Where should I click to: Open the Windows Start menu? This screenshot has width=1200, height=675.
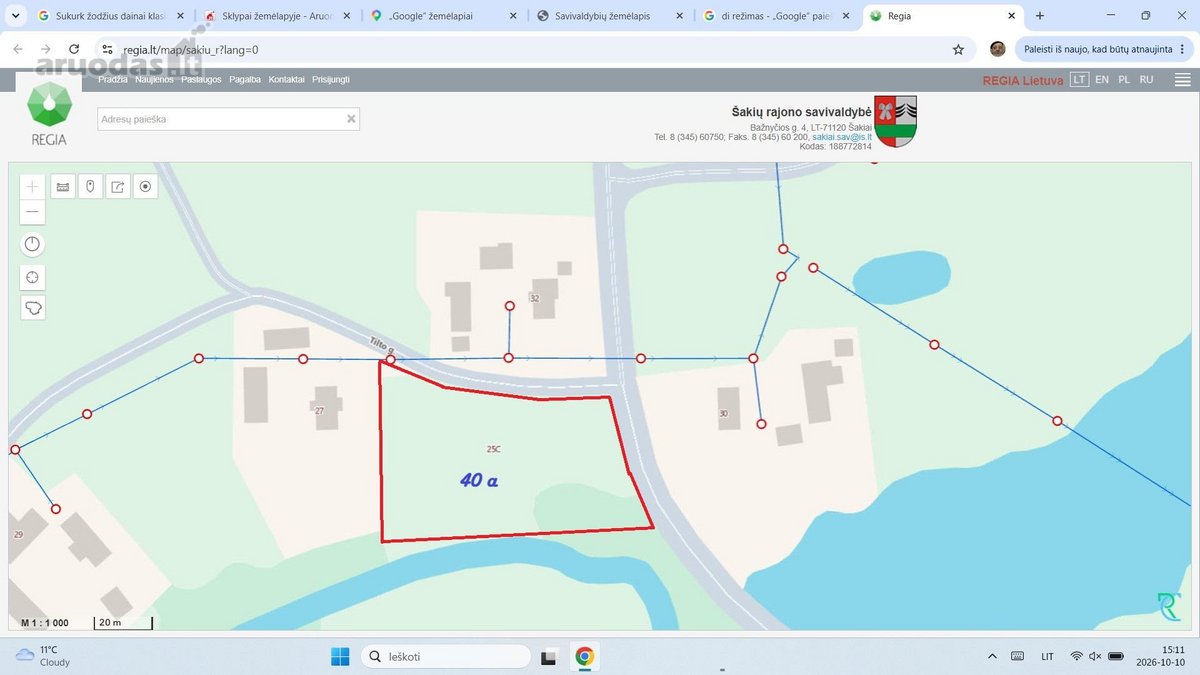point(340,656)
